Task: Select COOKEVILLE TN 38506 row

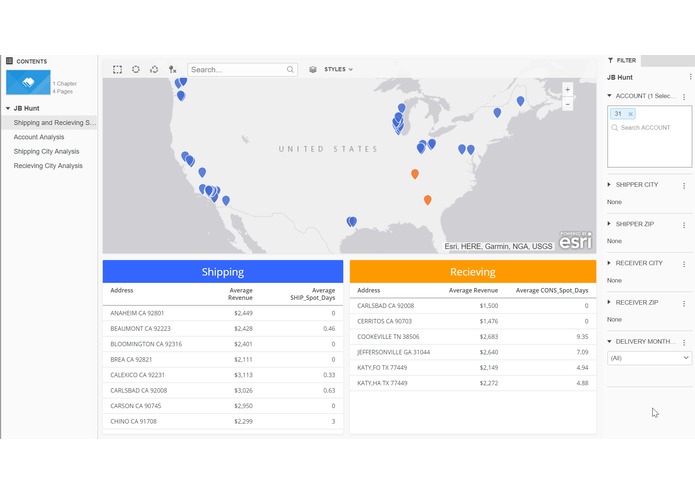Action: (x=472, y=337)
